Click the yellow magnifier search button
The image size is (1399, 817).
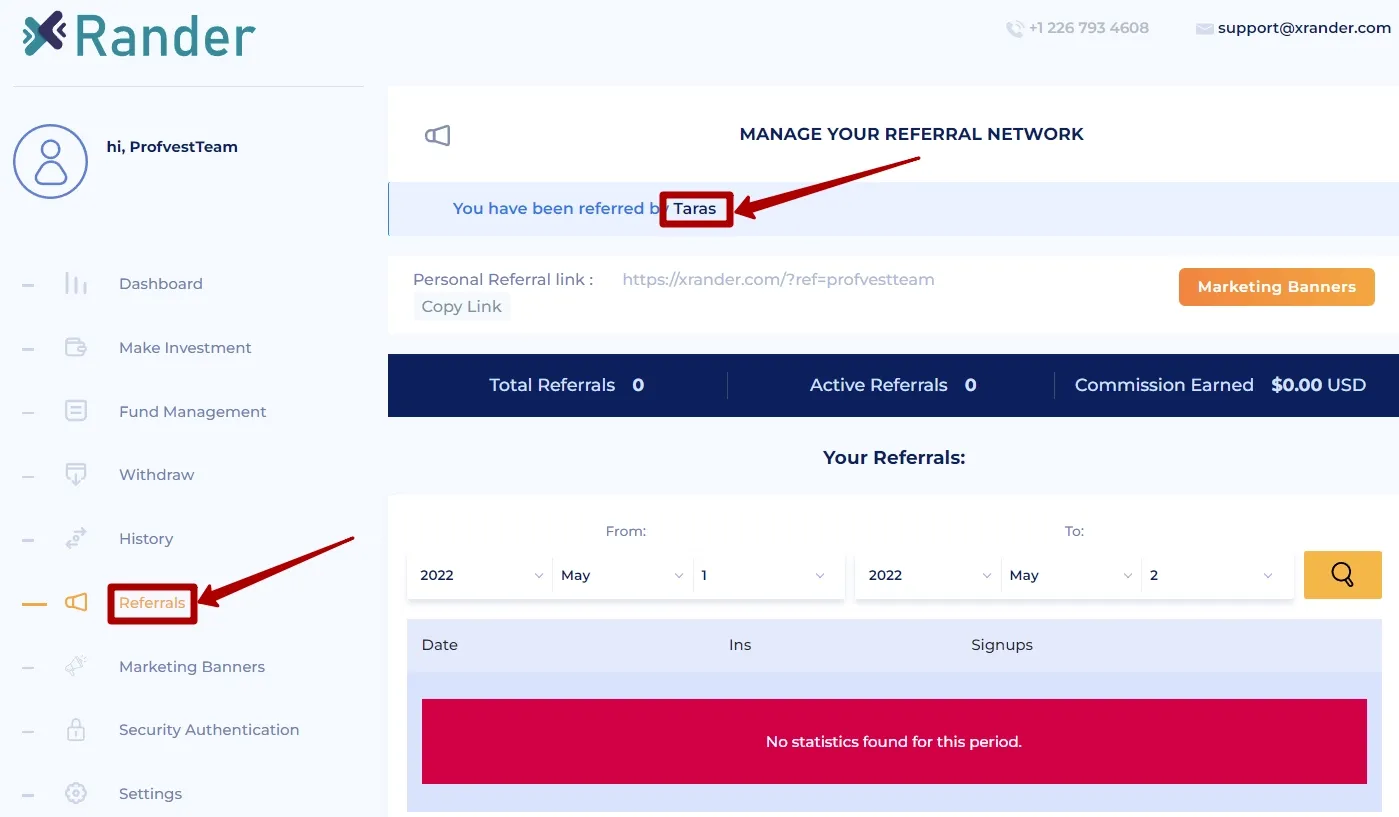[x=1343, y=575]
